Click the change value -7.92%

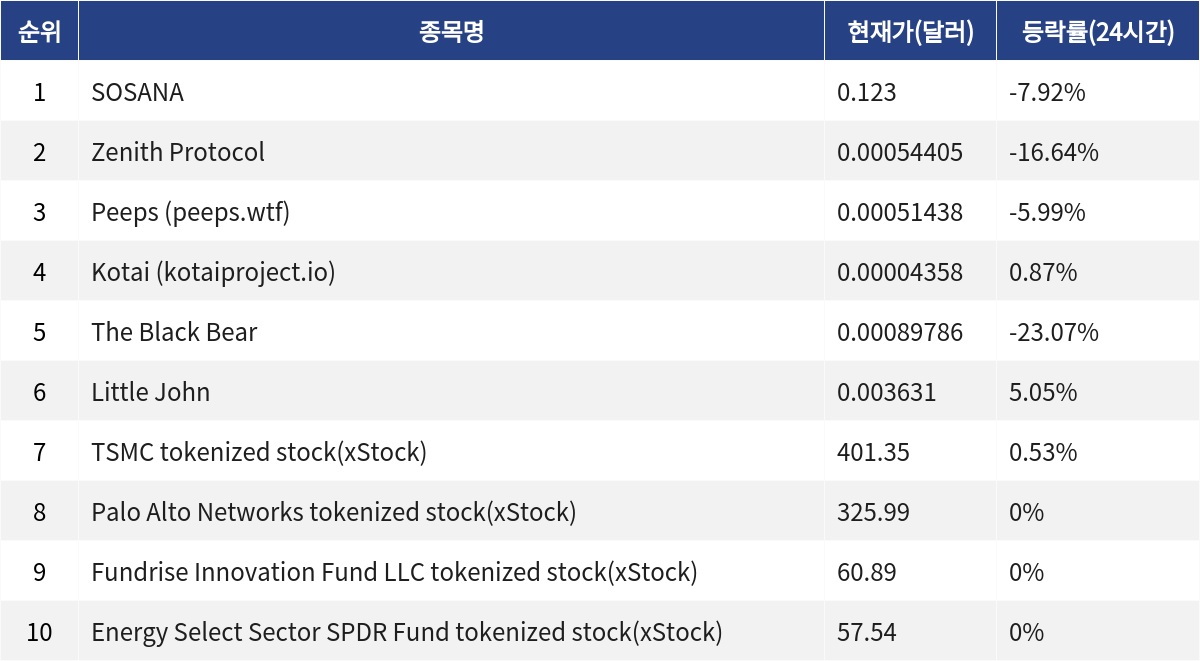coord(1047,93)
